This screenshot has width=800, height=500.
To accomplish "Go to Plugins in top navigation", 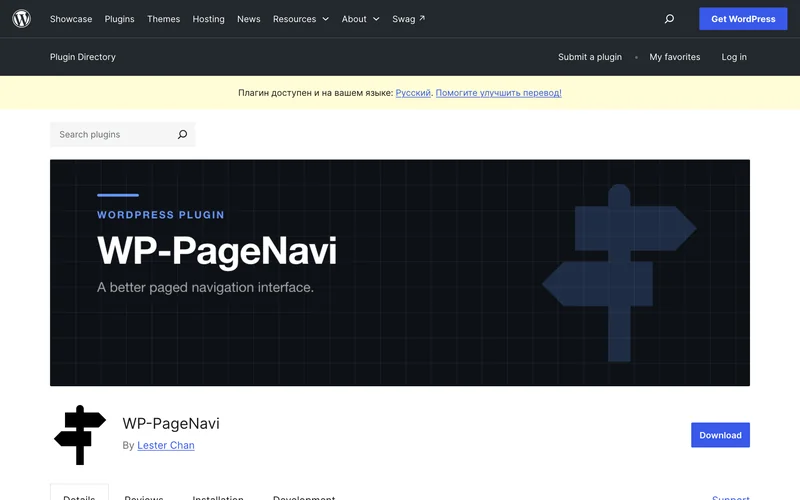I will click(119, 19).
